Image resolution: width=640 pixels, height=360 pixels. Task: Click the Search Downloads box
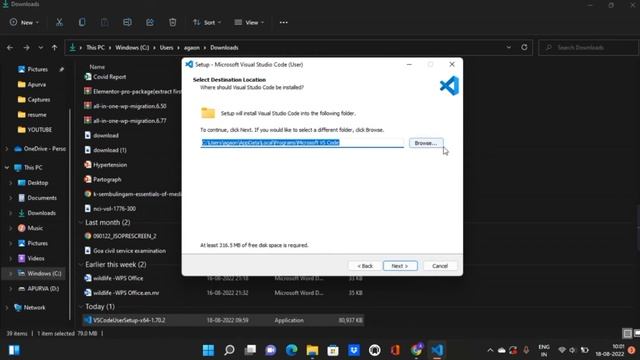tap(589, 48)
